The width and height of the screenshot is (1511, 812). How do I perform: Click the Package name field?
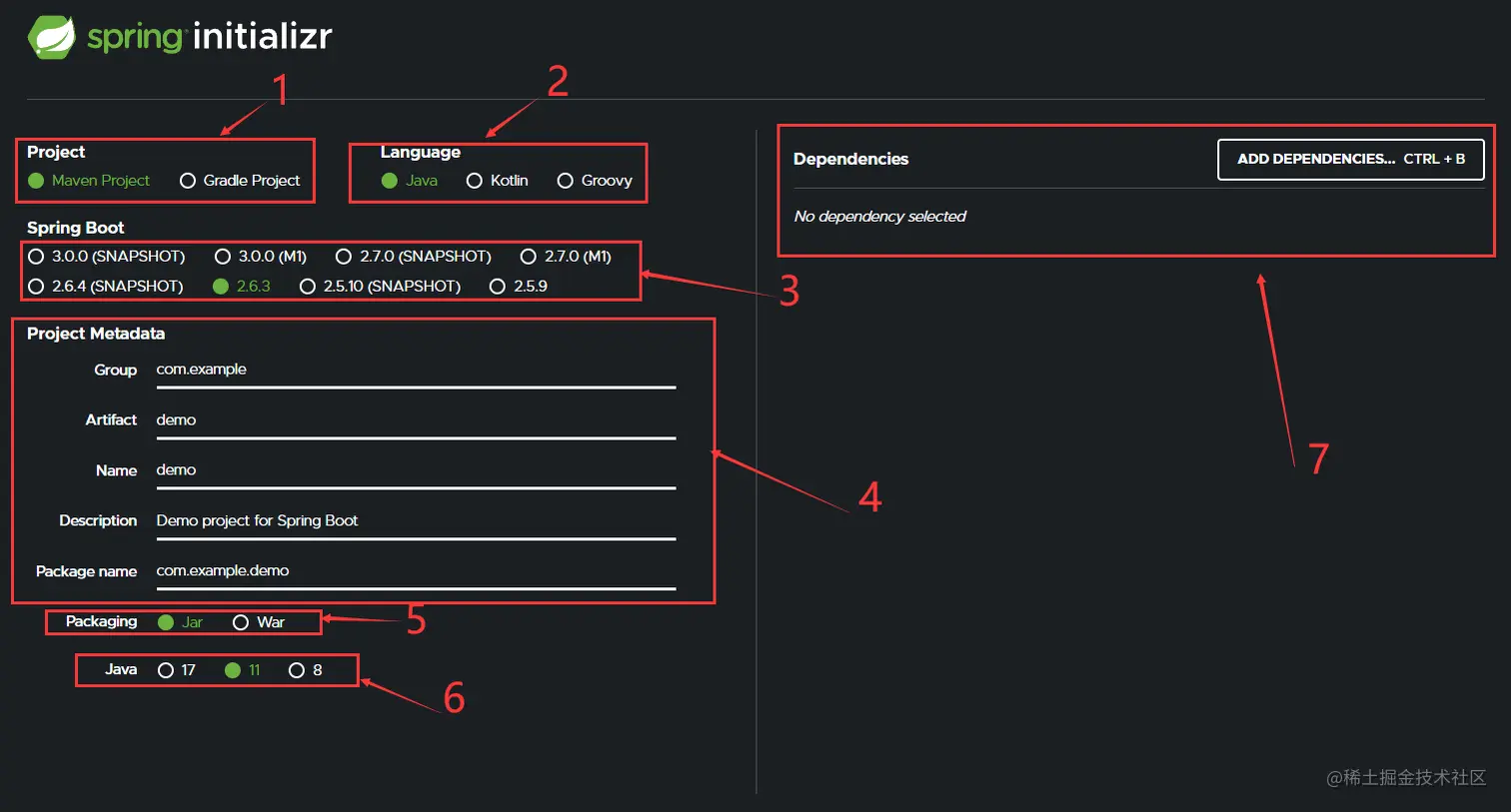tap(416, 571)
